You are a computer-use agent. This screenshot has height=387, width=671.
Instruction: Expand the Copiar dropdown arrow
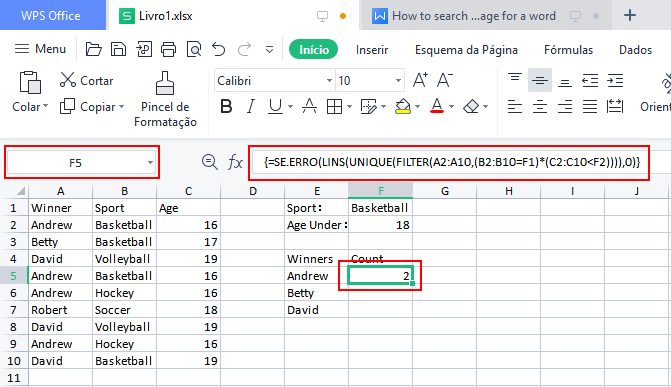click(x=122, y=106)
